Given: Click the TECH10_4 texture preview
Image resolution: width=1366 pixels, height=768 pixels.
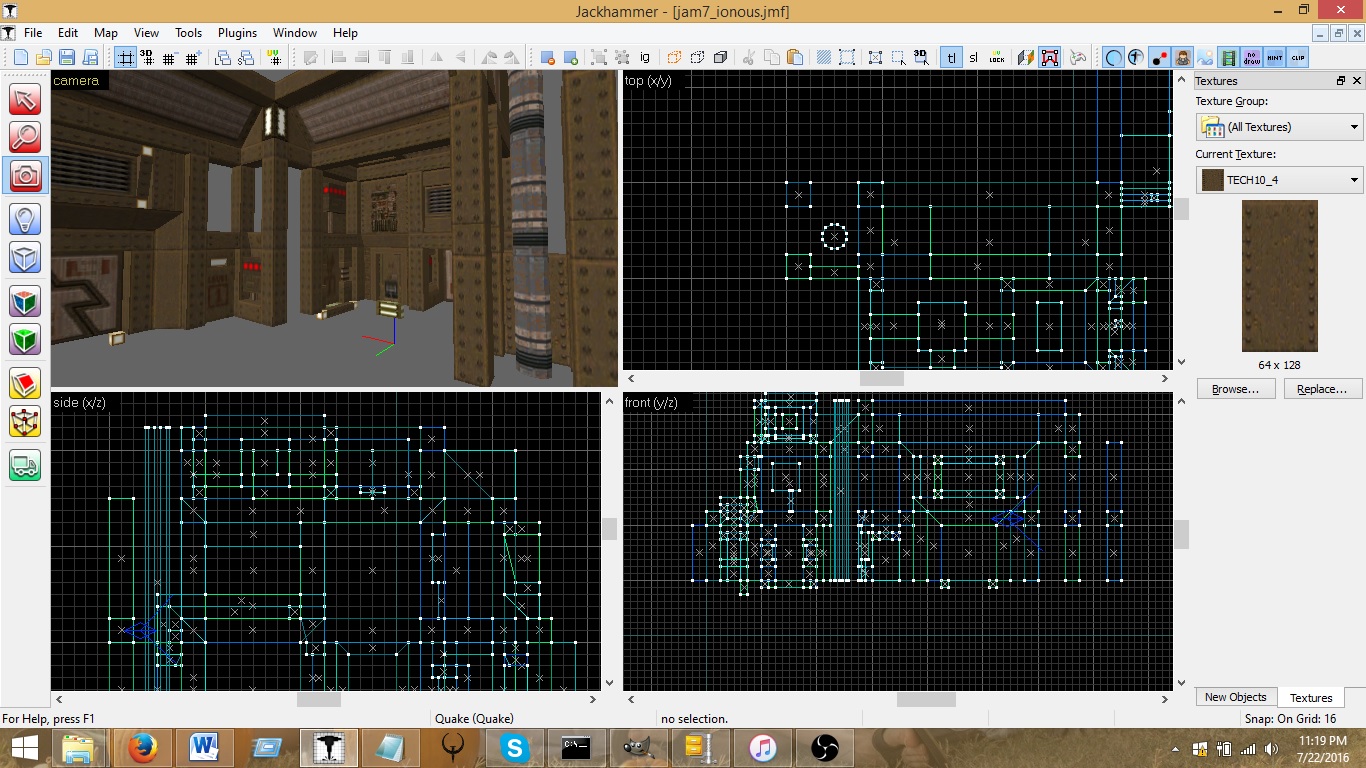Looking at the screenshot, I should pos(1279,276).
